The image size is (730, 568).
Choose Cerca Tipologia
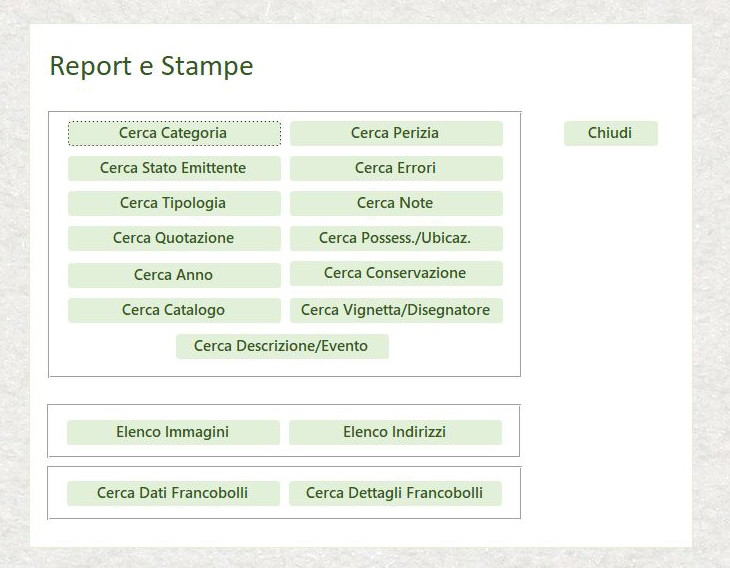(x=174, y=203)
